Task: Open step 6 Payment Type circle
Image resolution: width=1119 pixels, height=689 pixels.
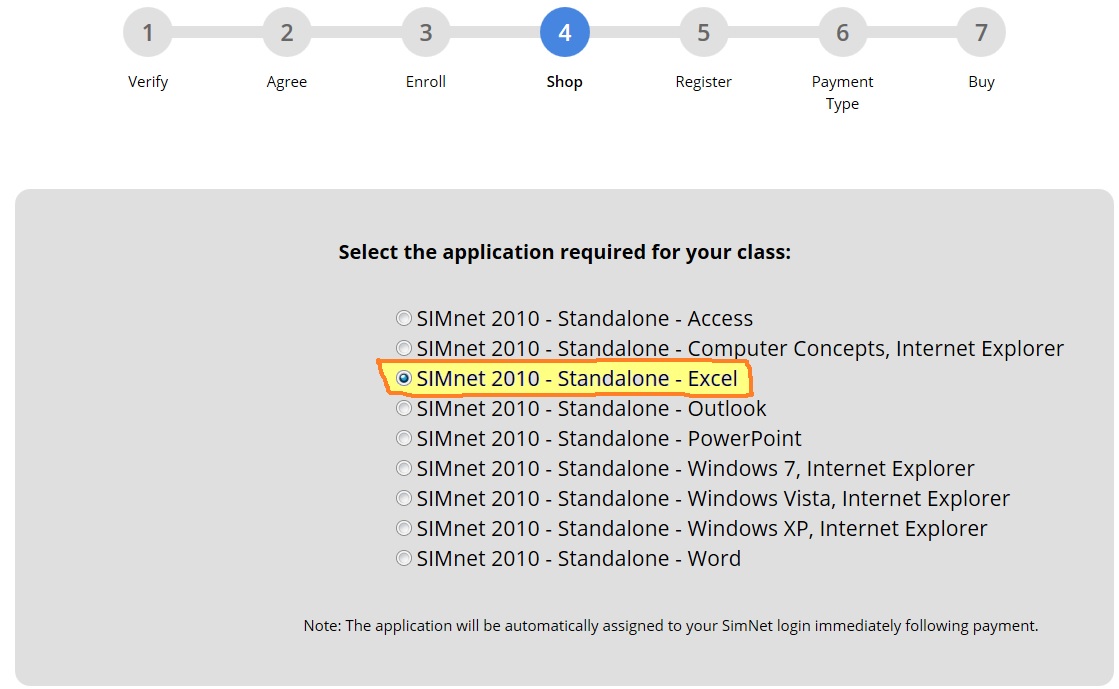Action: tap(842, 32)
